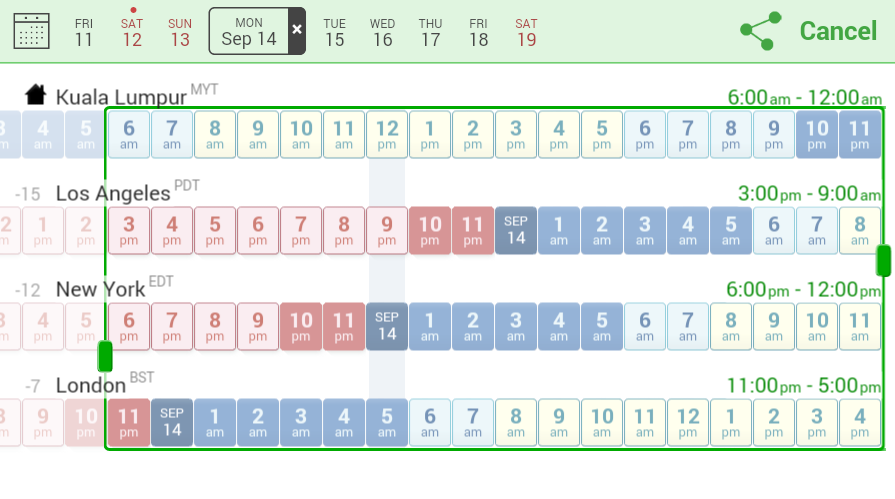895x499 pixels.
Task: Grab the right green selection handle
Action: click(x=883, y=260)
